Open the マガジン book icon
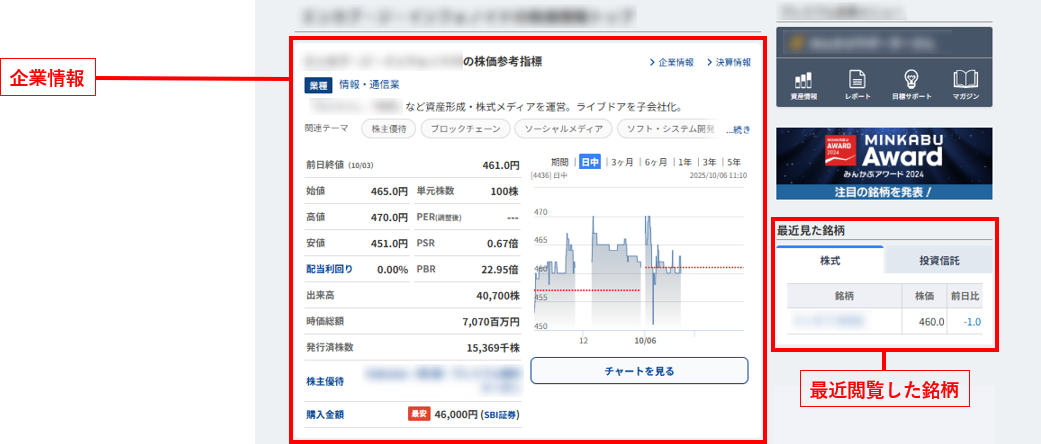 (x=965, y=86)
